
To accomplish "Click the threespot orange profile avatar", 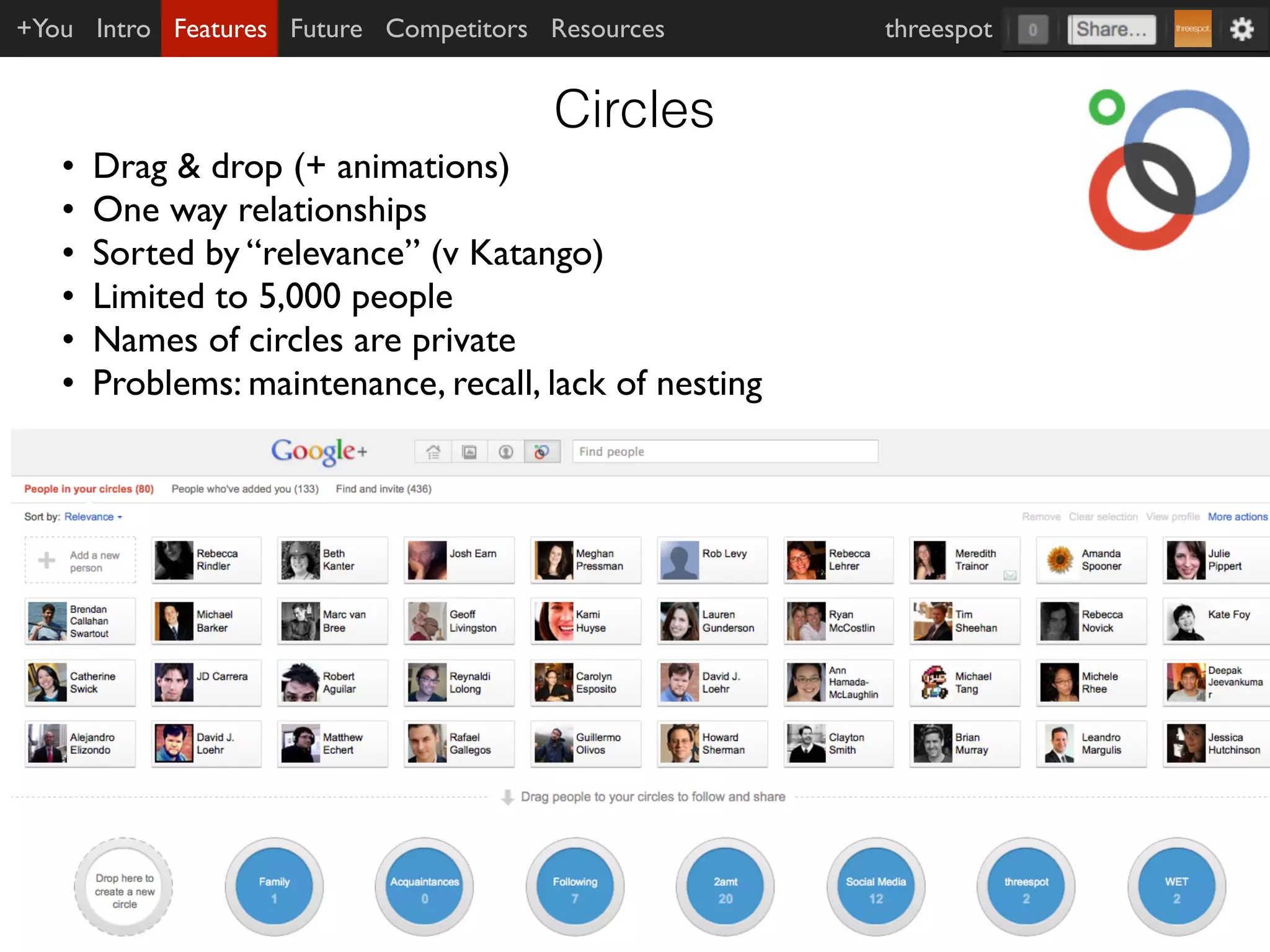I will (1192, 29).
